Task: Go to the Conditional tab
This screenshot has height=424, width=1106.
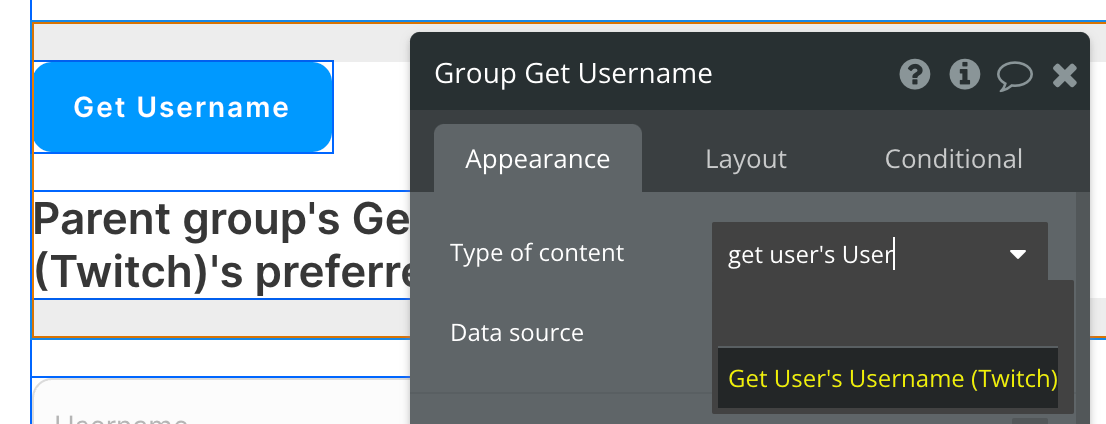Action: [953, 159]
